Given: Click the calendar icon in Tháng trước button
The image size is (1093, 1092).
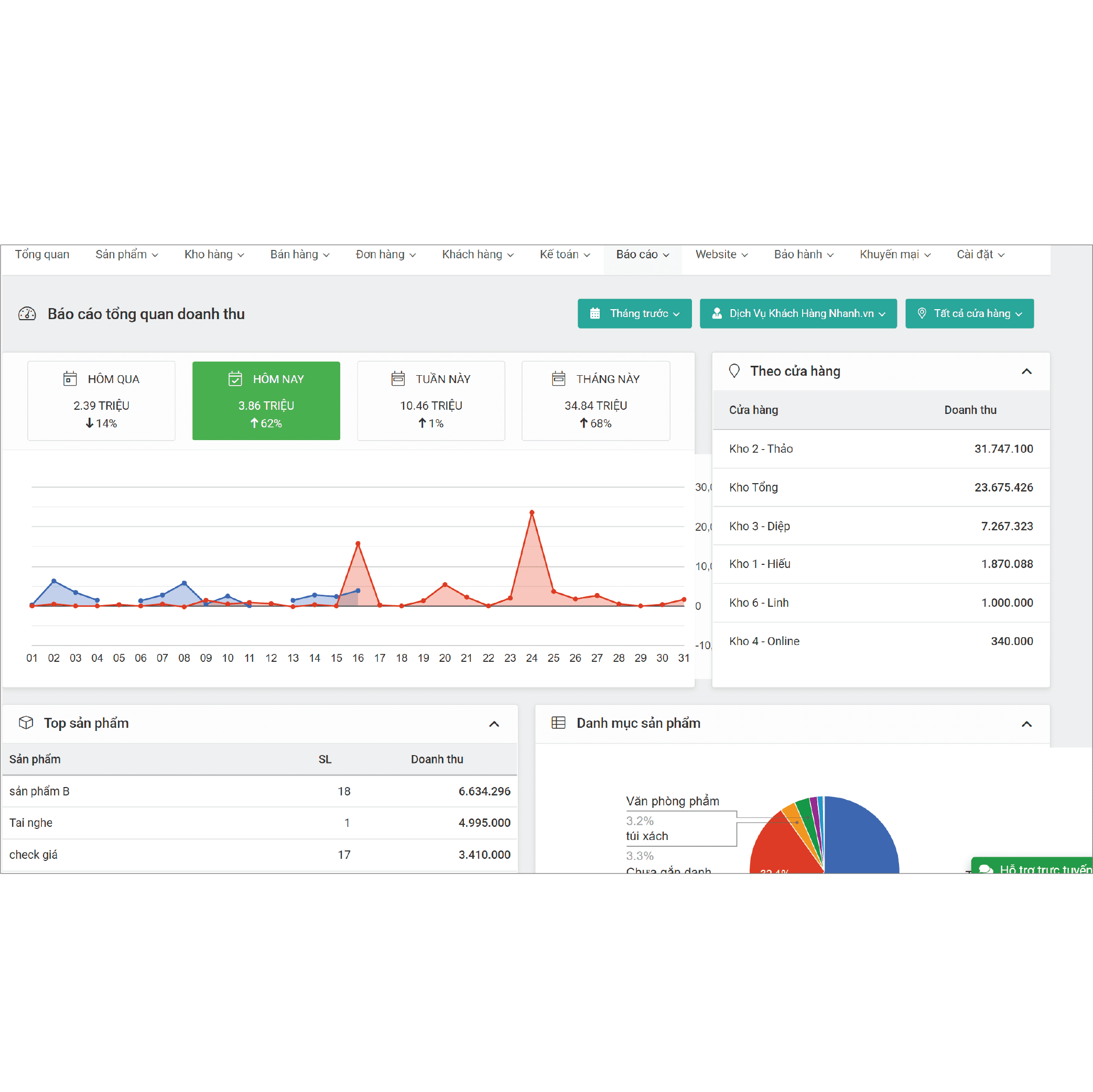Looking at the screenshot, I should point(594,313).
